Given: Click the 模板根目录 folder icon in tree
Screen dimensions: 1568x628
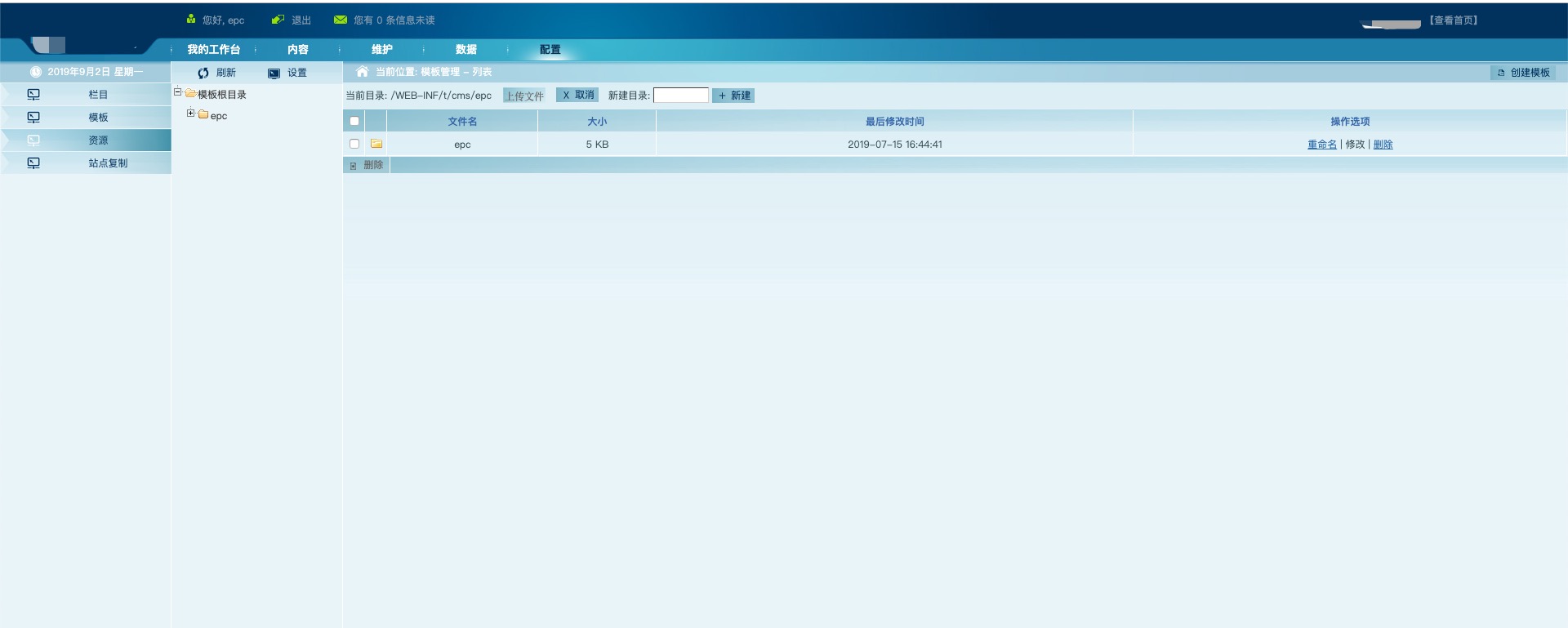Looking at the screenshot, I should tap(190, 94).
